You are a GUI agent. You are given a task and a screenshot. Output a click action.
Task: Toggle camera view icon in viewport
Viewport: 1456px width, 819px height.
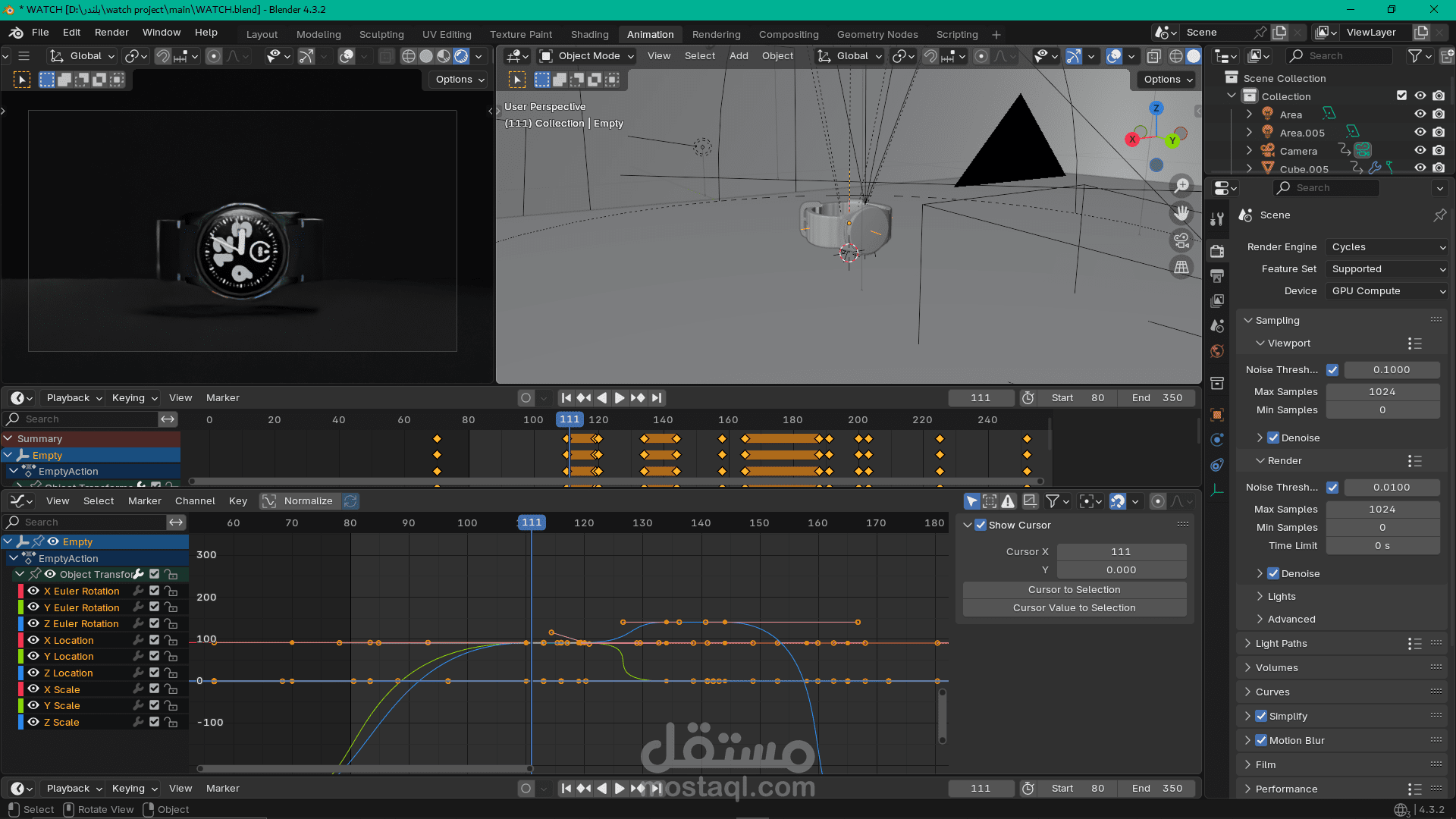pyautogui.click(x=1181, y=241)
